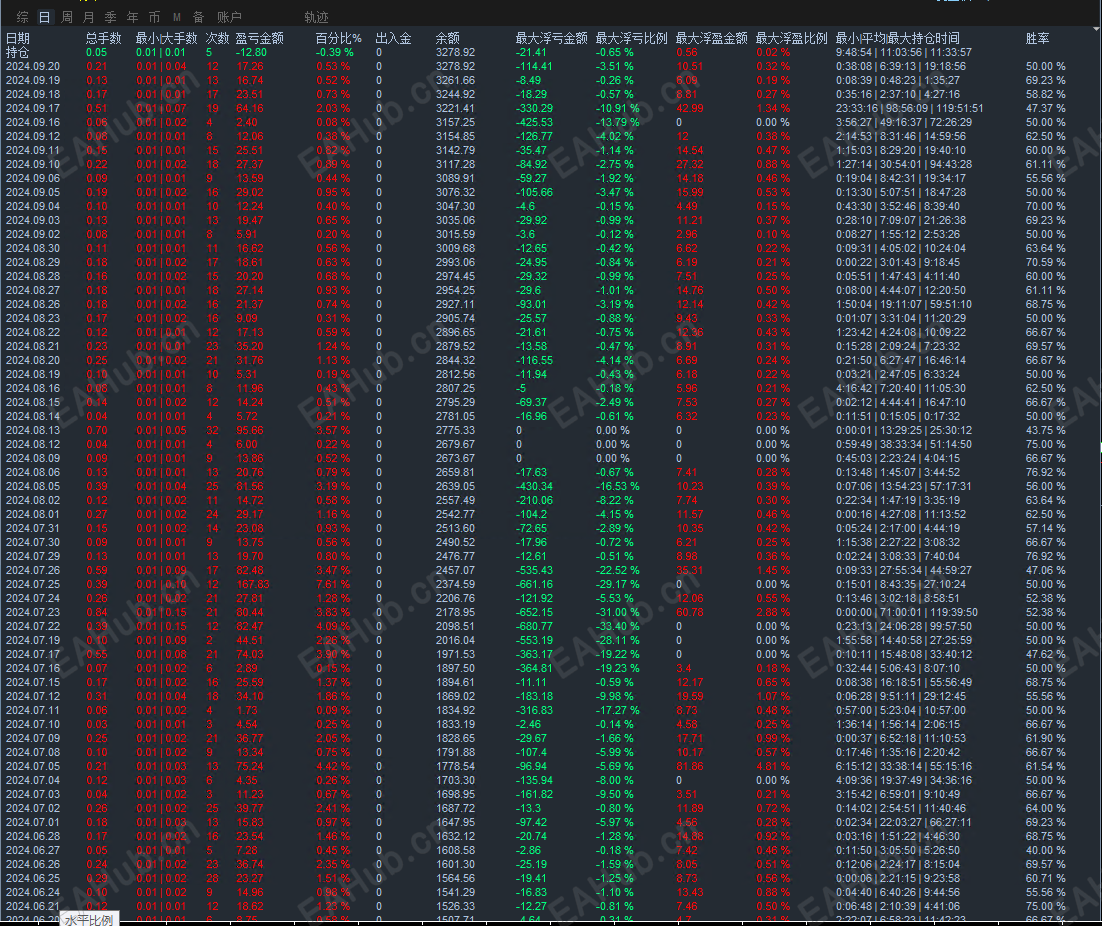The height and width of the screenshot is (926, 1102).
Task: Select the 2024.06.24 date row
Action: [x=551, y=893]
